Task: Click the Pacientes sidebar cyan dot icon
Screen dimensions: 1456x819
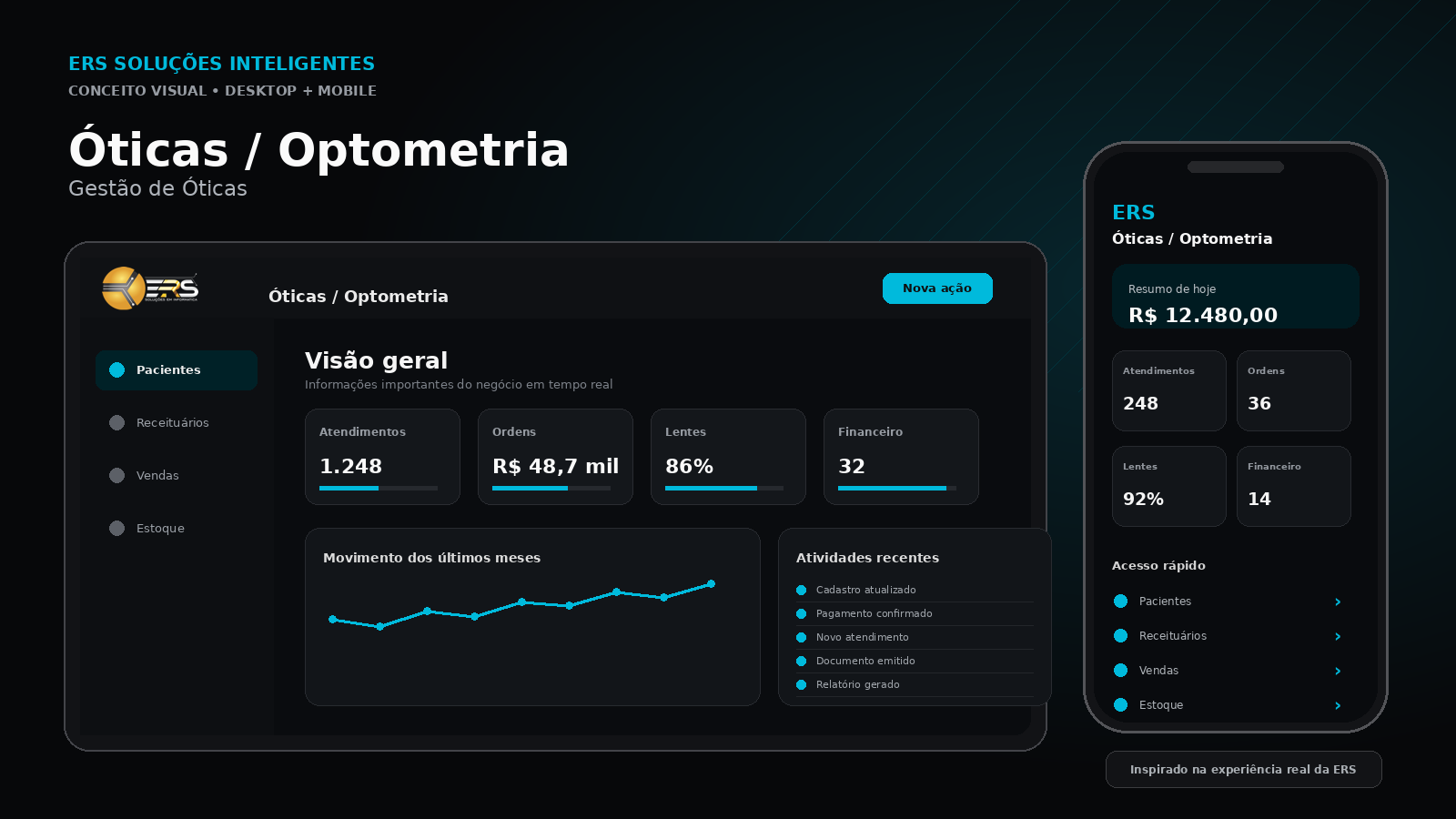Action: coord(116,370)
